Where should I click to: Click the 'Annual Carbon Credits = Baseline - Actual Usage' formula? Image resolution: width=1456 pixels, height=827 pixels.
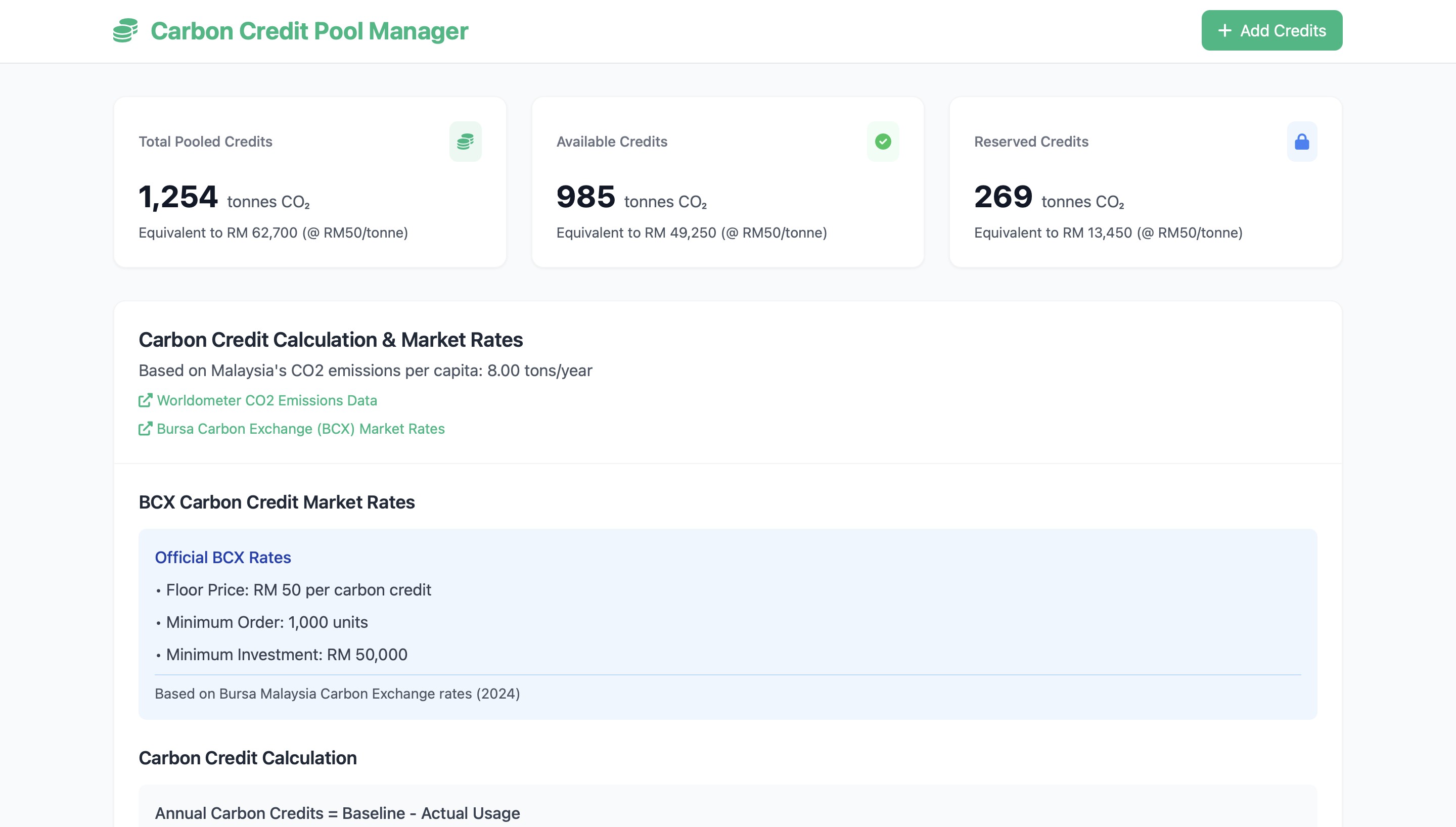point(337,813)
